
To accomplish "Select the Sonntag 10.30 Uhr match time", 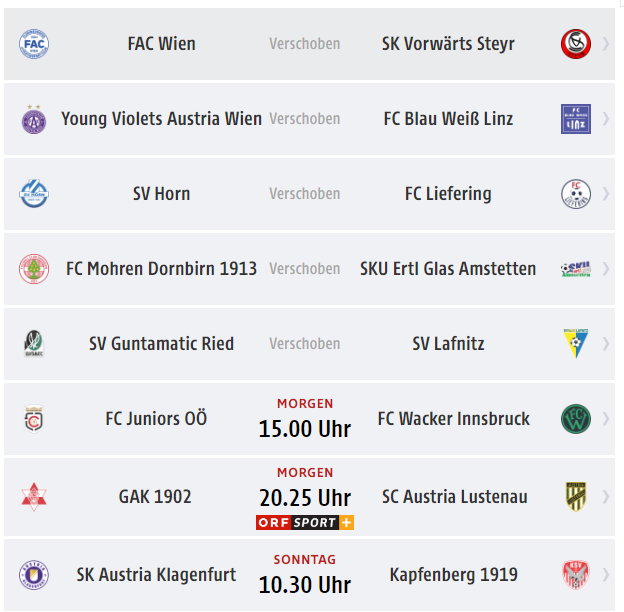I will point(305,575).
